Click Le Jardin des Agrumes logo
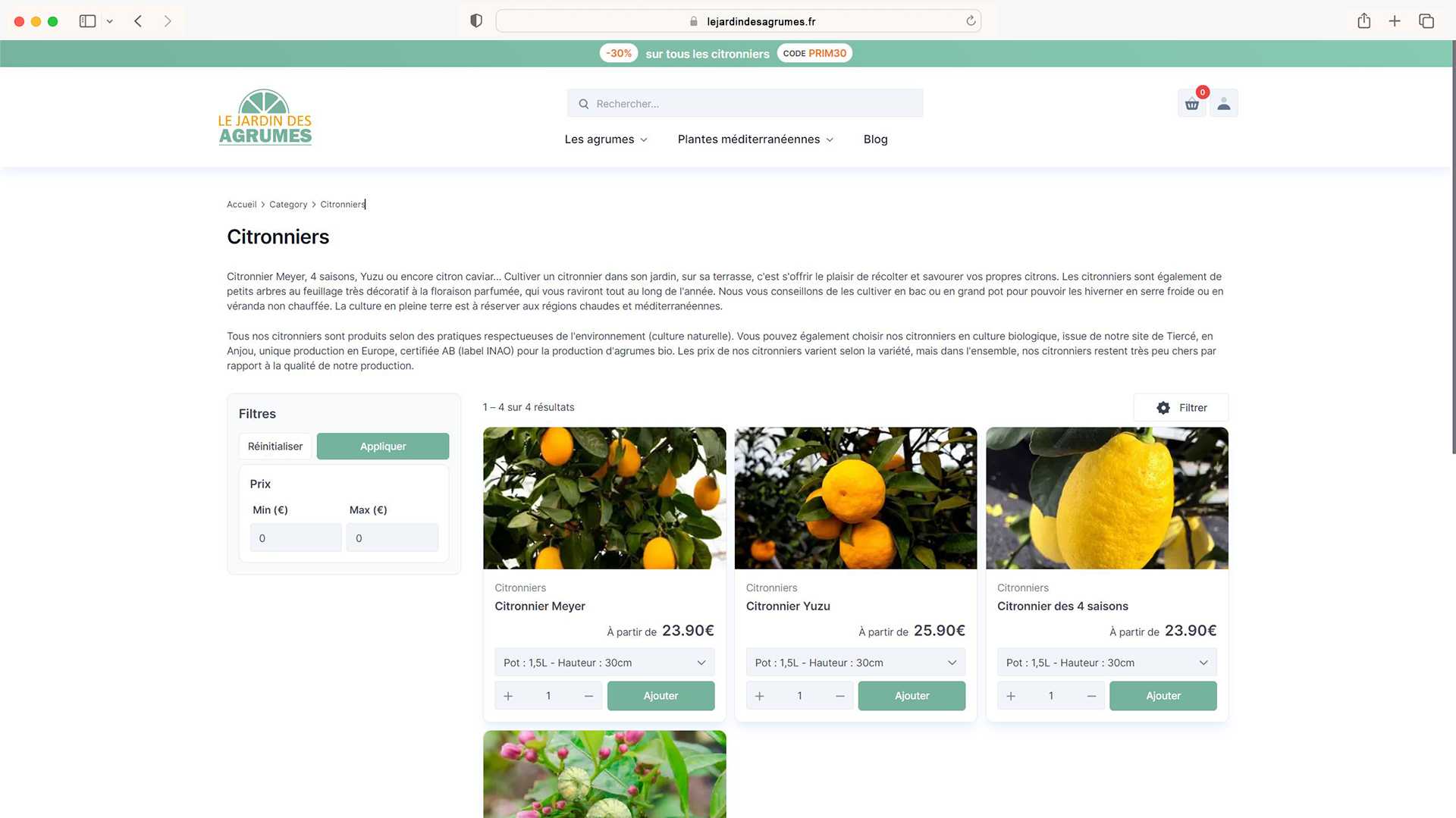The width and height of the screenshot is (1456, 818). 265,117
